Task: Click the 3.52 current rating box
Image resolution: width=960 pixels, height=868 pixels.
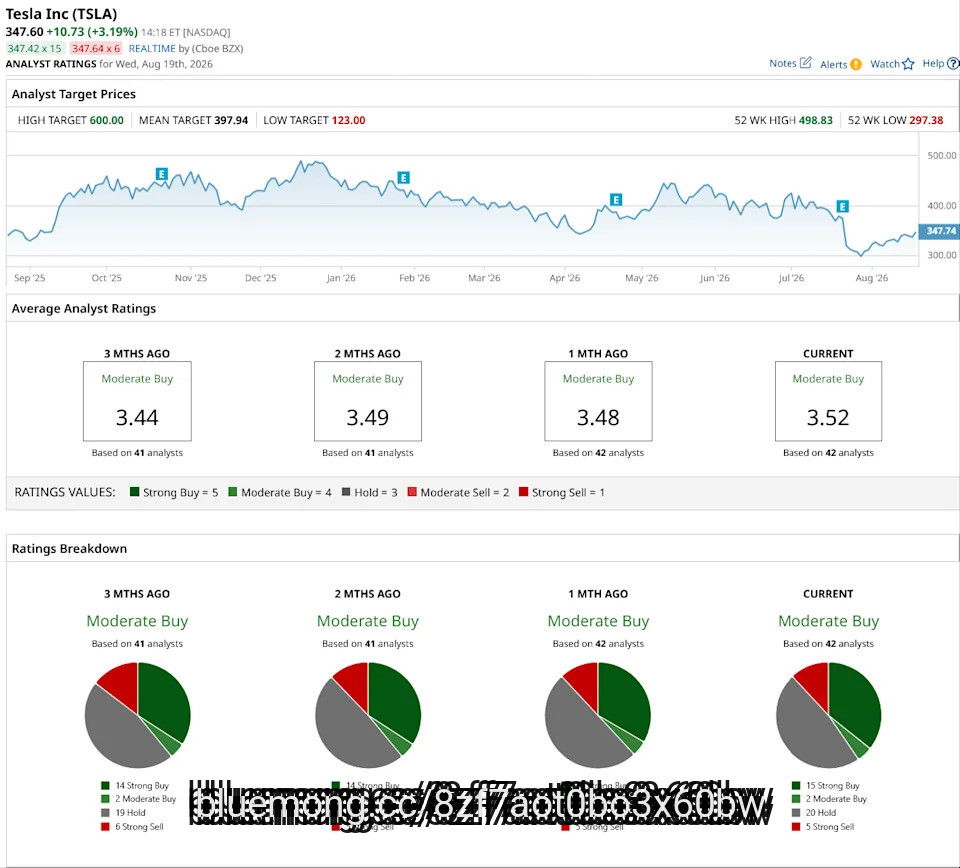Action: (x=828, y=401)
